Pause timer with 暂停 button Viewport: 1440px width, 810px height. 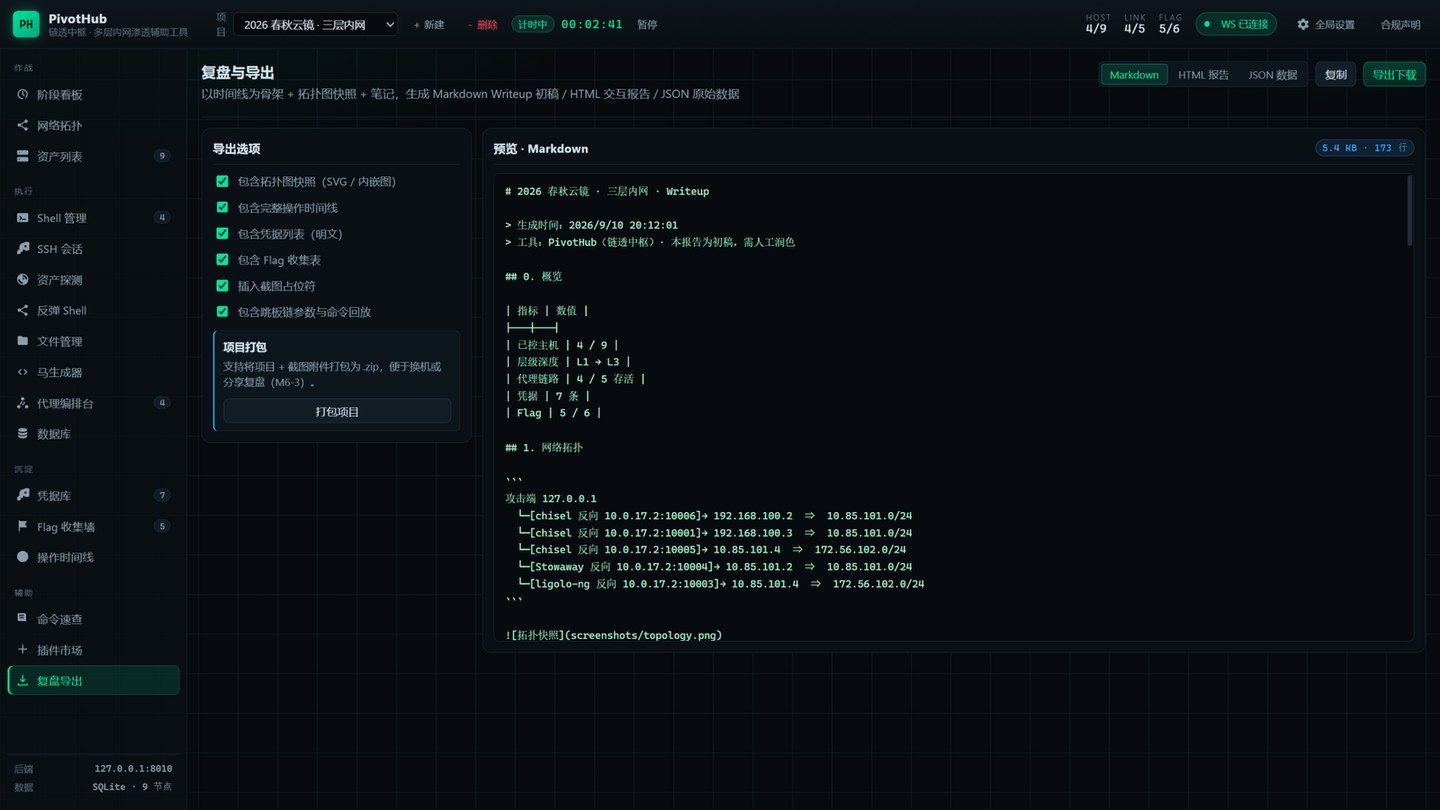click(x=647, y=25)
